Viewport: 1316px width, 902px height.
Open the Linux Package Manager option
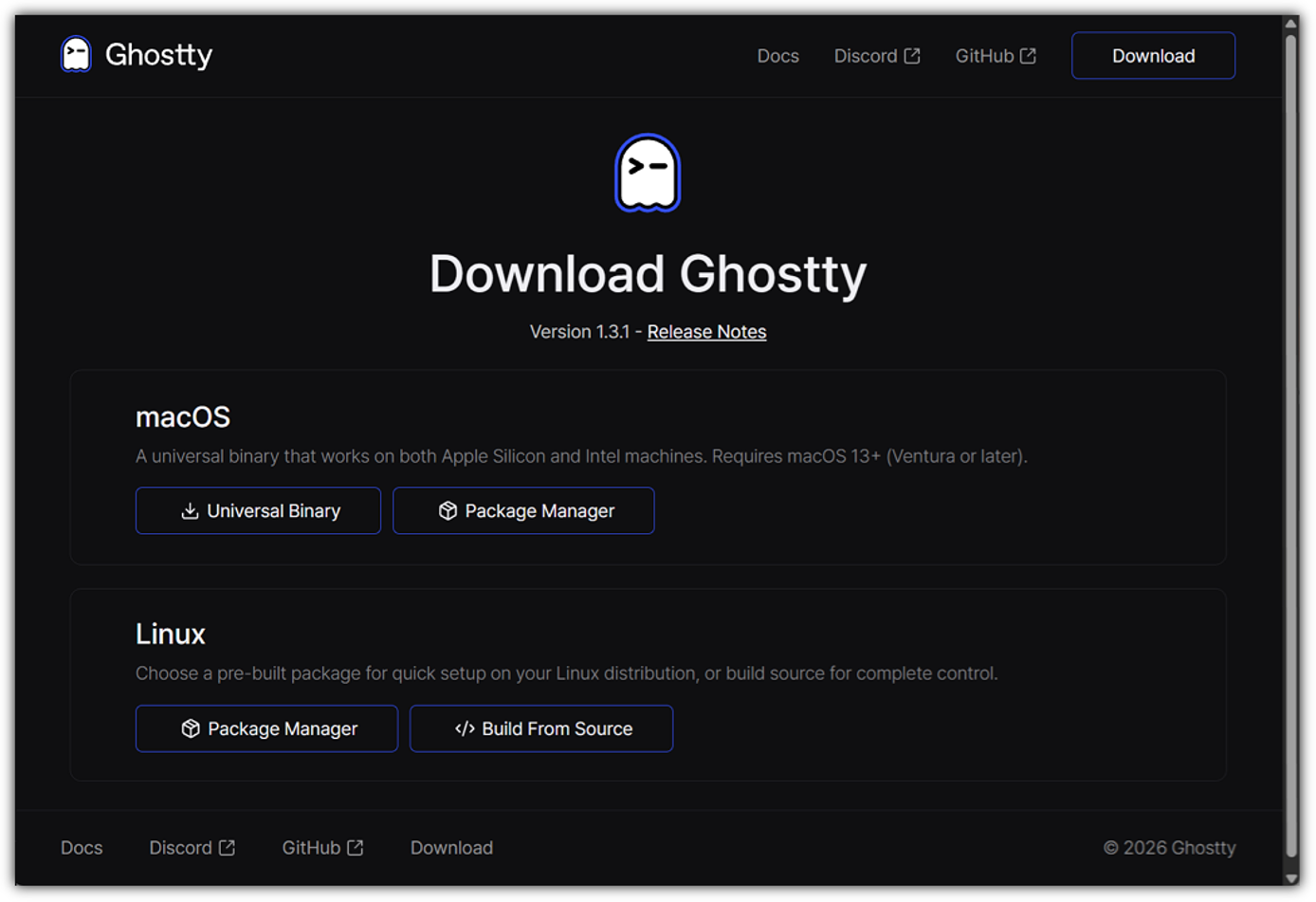pyautogui.click(x=266, y=728)
